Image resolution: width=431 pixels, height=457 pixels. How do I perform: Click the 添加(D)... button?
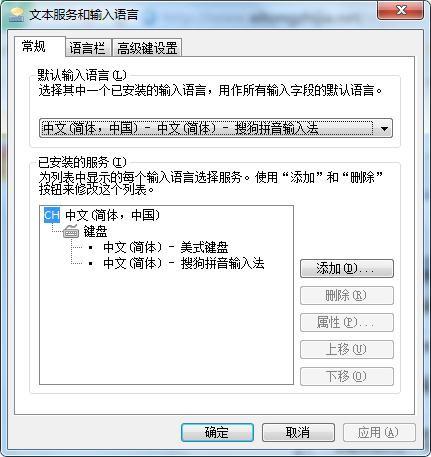pyautogui.click(x=347, y=268)
